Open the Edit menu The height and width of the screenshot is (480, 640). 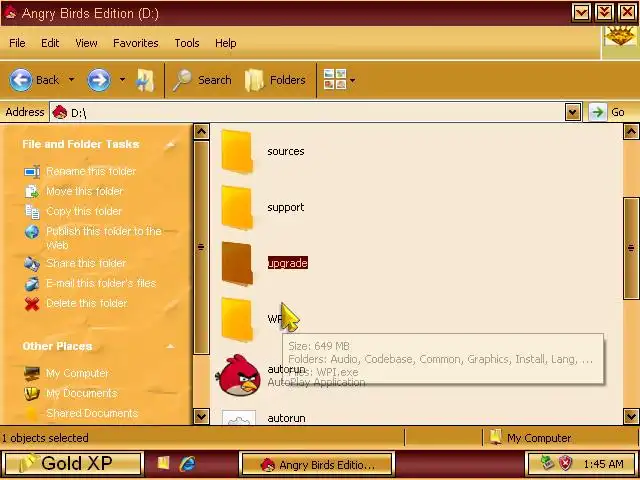point(50,43)
